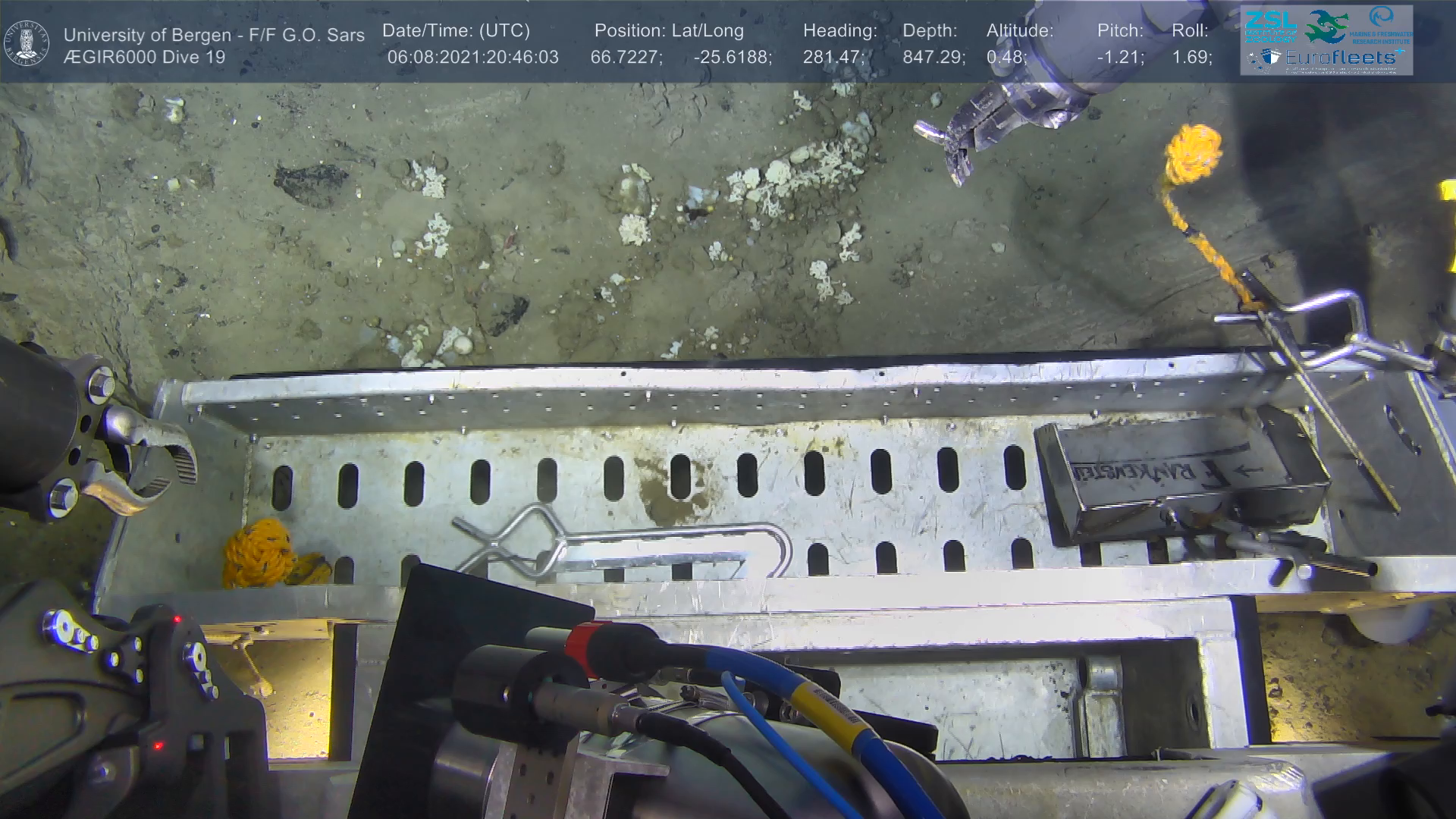The width and height of the screenshot is (1456, 819).
Task: Click the Eurofleets+ wordmark
Action: (x=1341, y=58)
